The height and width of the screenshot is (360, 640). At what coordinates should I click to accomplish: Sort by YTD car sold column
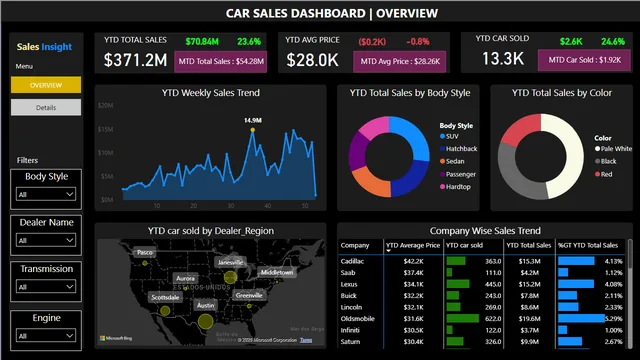coord(464,245)
